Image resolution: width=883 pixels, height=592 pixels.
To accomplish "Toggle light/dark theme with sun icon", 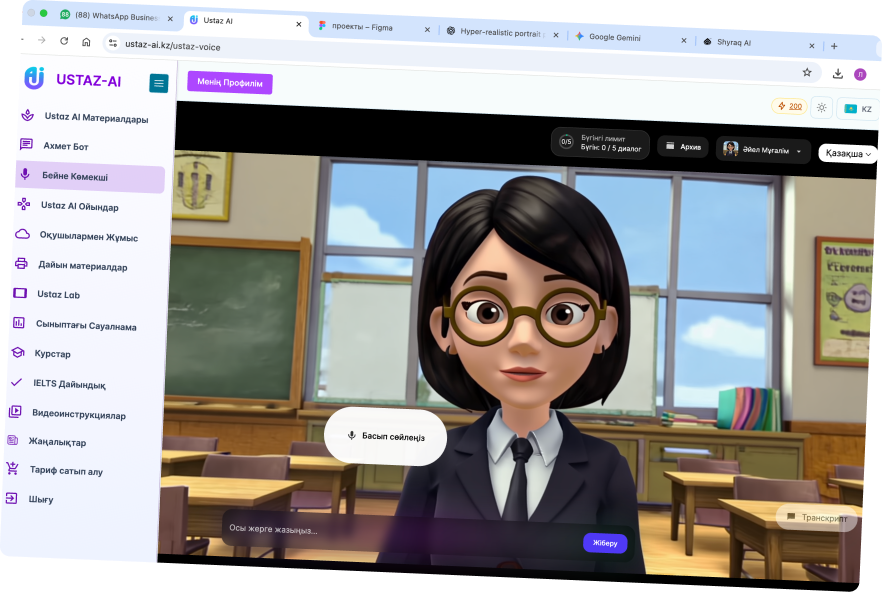I will coord(821,107).
